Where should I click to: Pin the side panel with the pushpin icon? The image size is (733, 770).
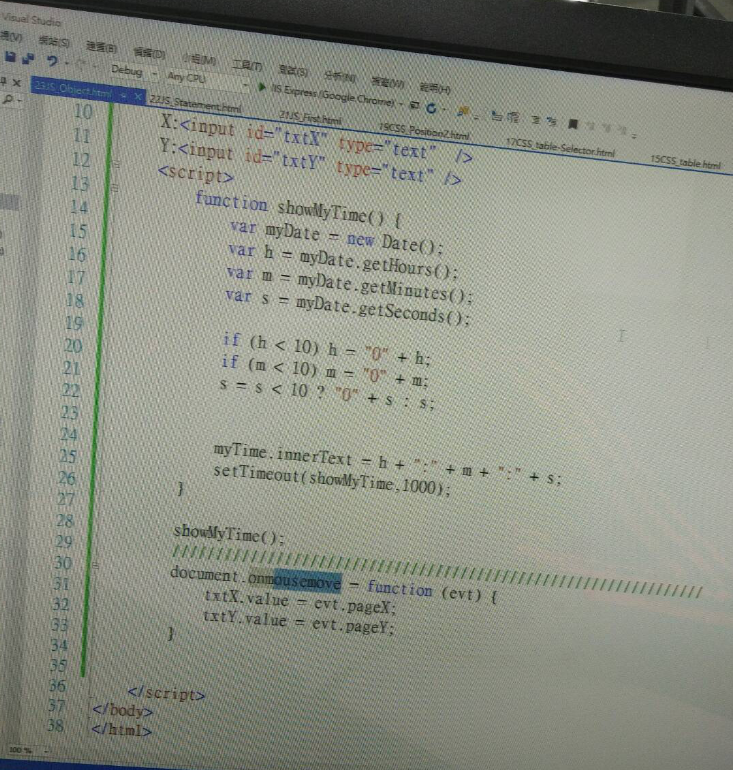(x=3, y=80)
